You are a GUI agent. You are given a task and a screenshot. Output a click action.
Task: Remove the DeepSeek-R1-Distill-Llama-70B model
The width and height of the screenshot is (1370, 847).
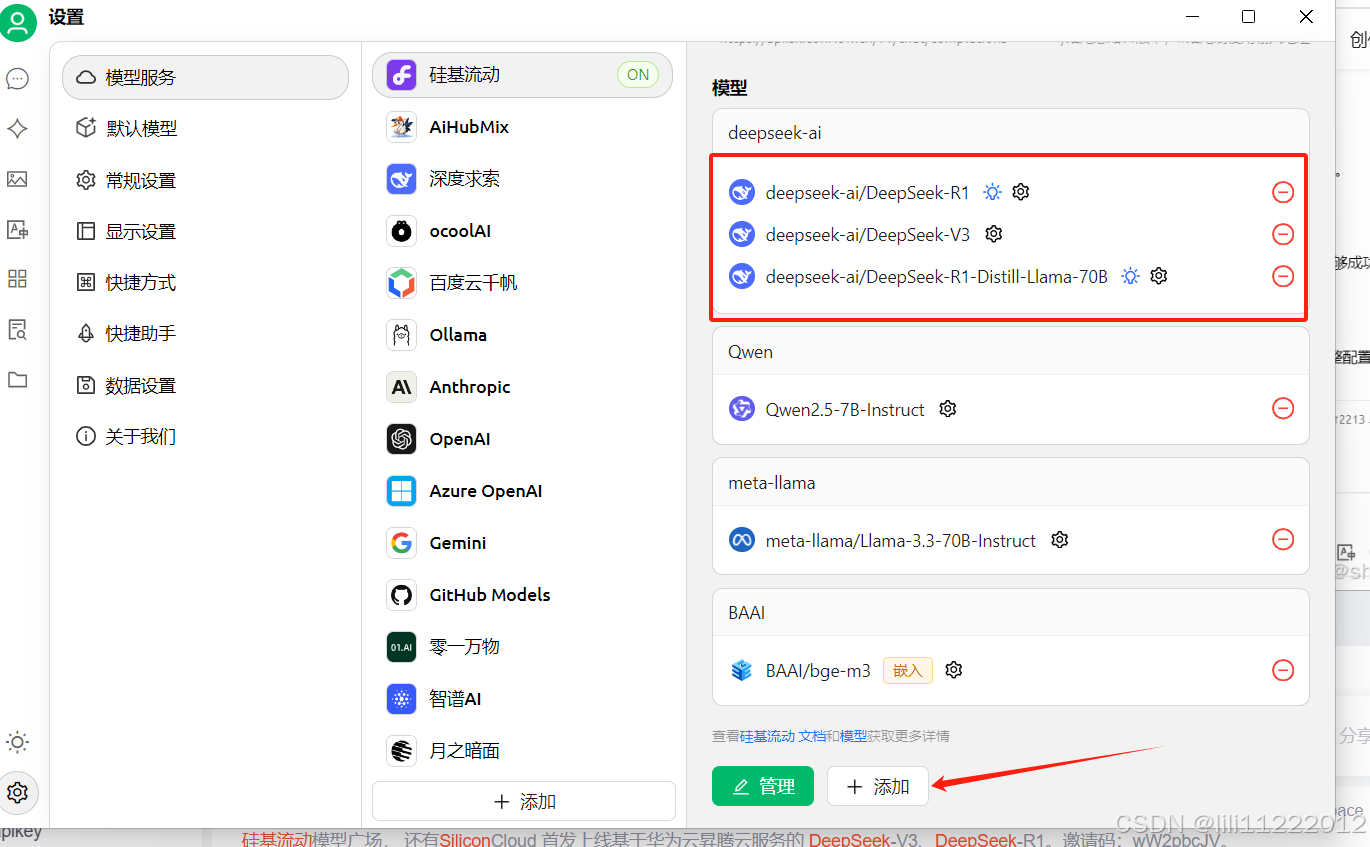tap(1283, 276)
